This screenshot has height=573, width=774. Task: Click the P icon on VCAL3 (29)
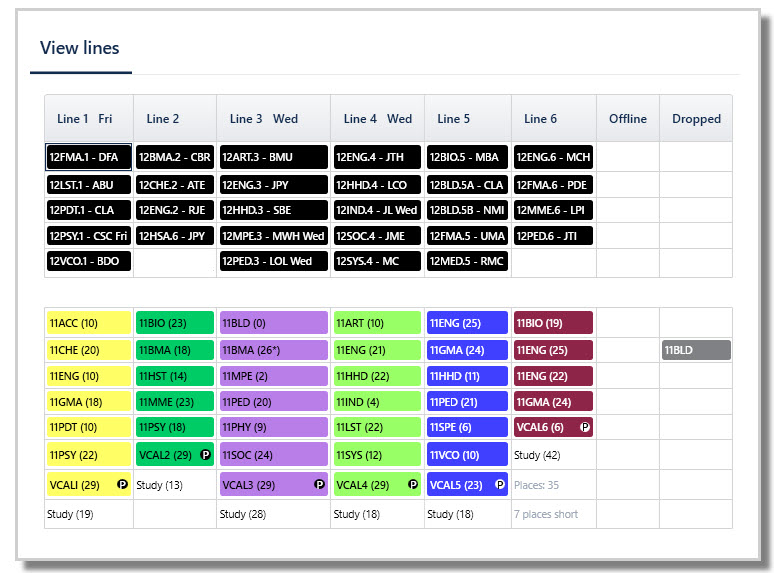pyautogui.click(x=319, y=484)
